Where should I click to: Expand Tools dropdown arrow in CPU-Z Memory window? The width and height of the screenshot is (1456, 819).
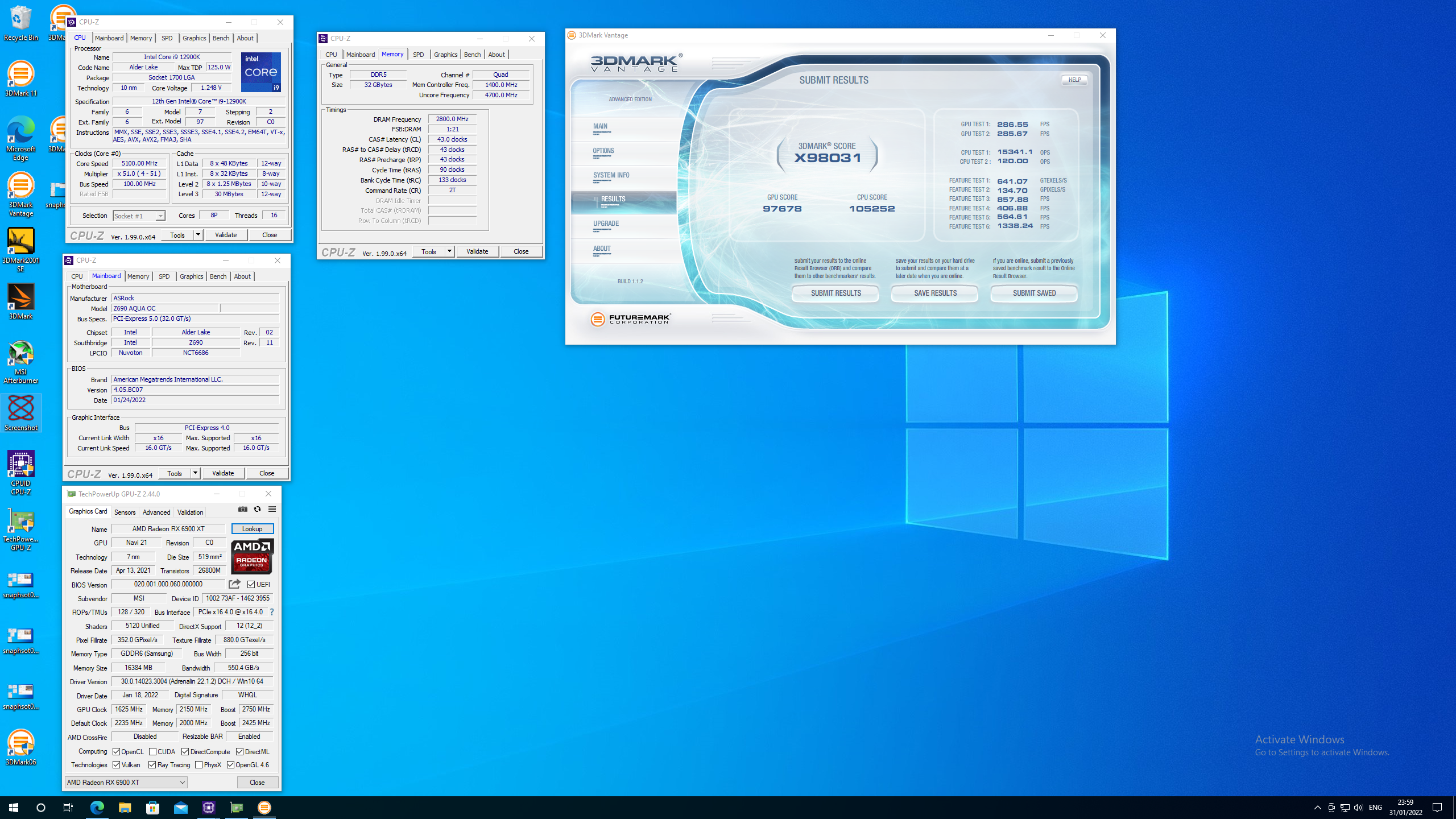click(449, 251)
